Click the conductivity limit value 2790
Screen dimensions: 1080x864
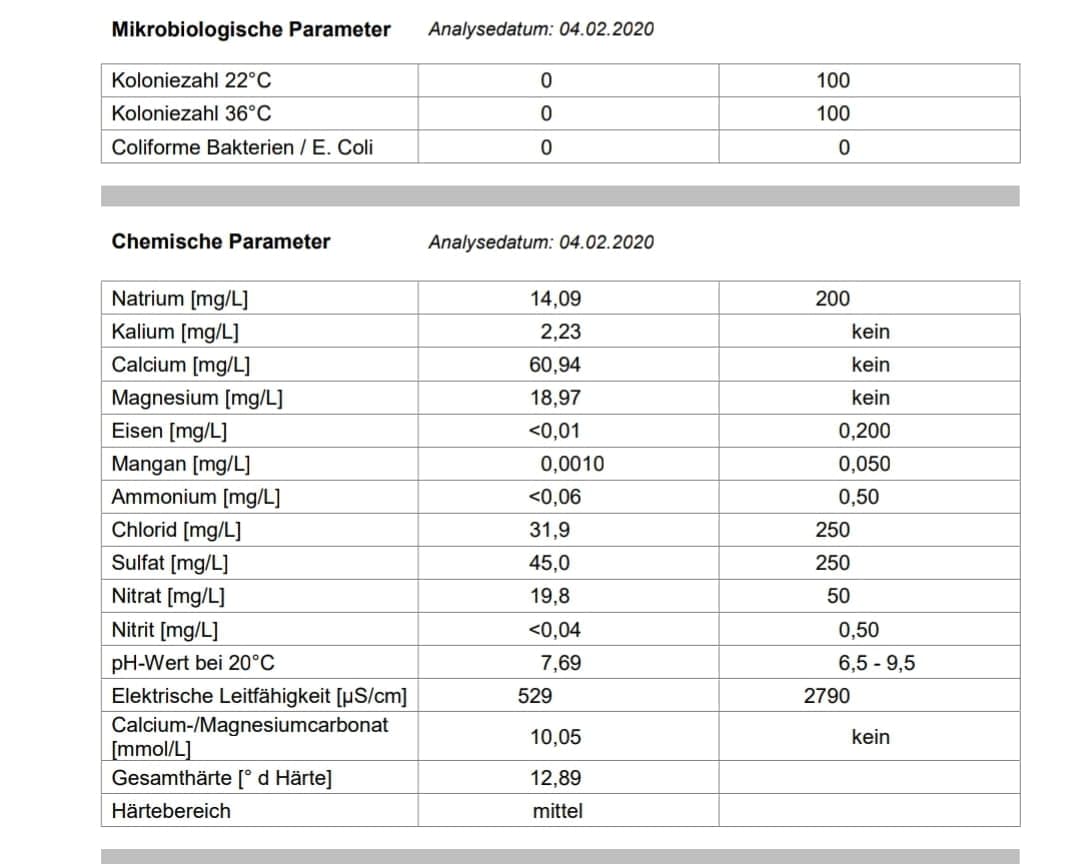(827, 696)
